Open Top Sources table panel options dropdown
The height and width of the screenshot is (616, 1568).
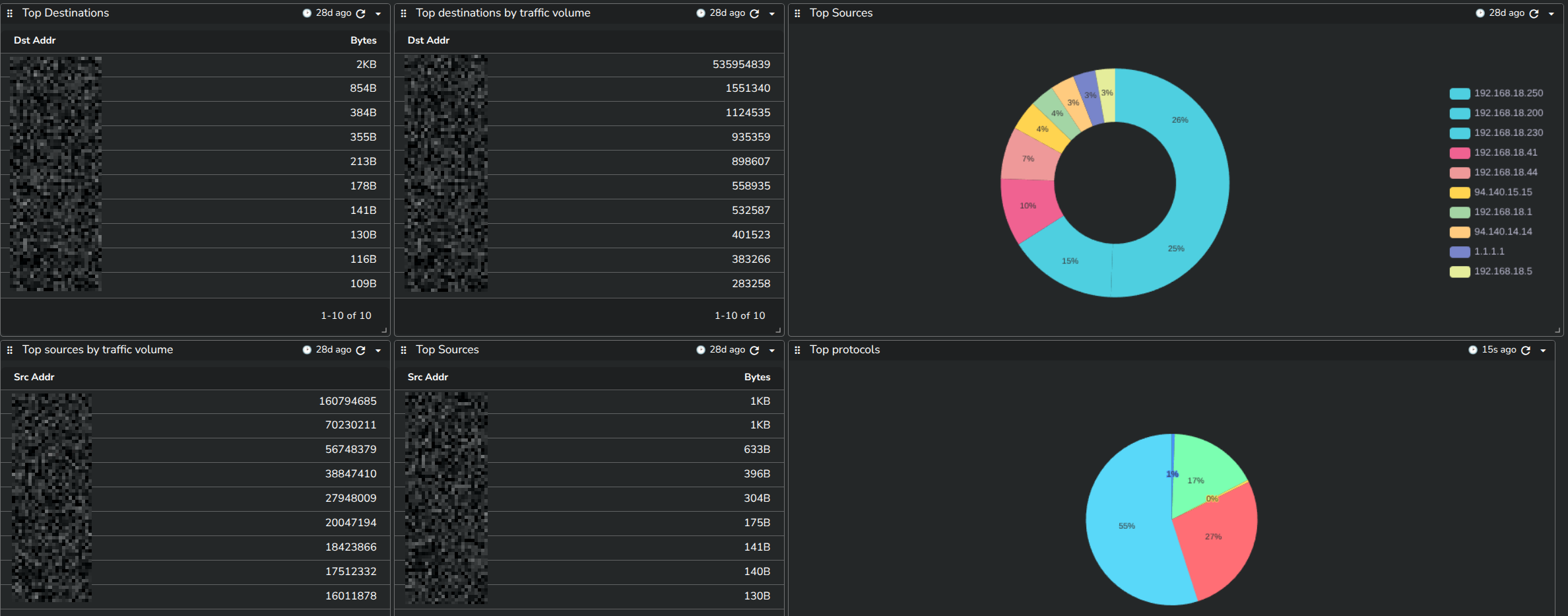(x=772, y=351)
